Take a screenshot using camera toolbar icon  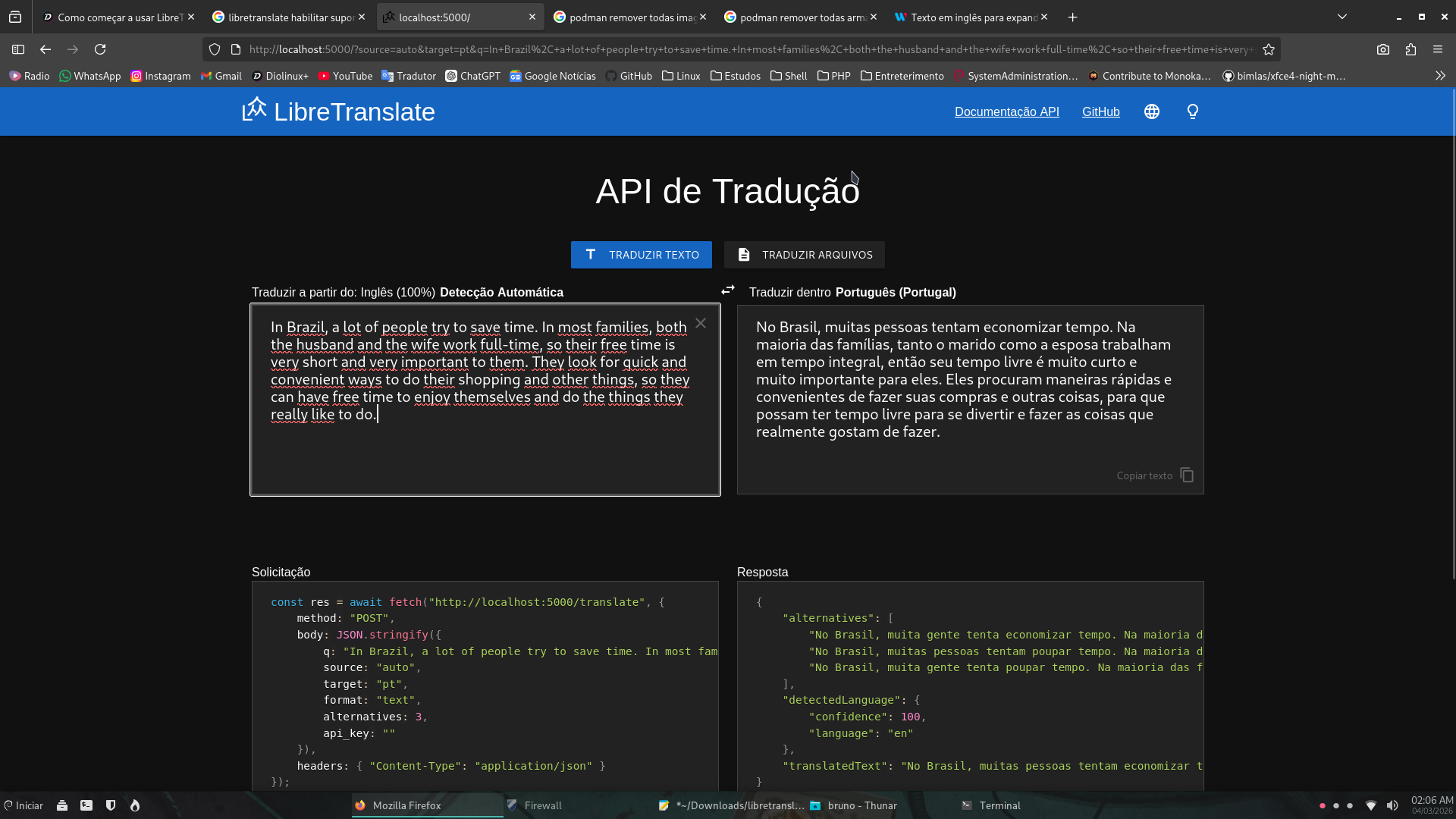coord(1383,50)
